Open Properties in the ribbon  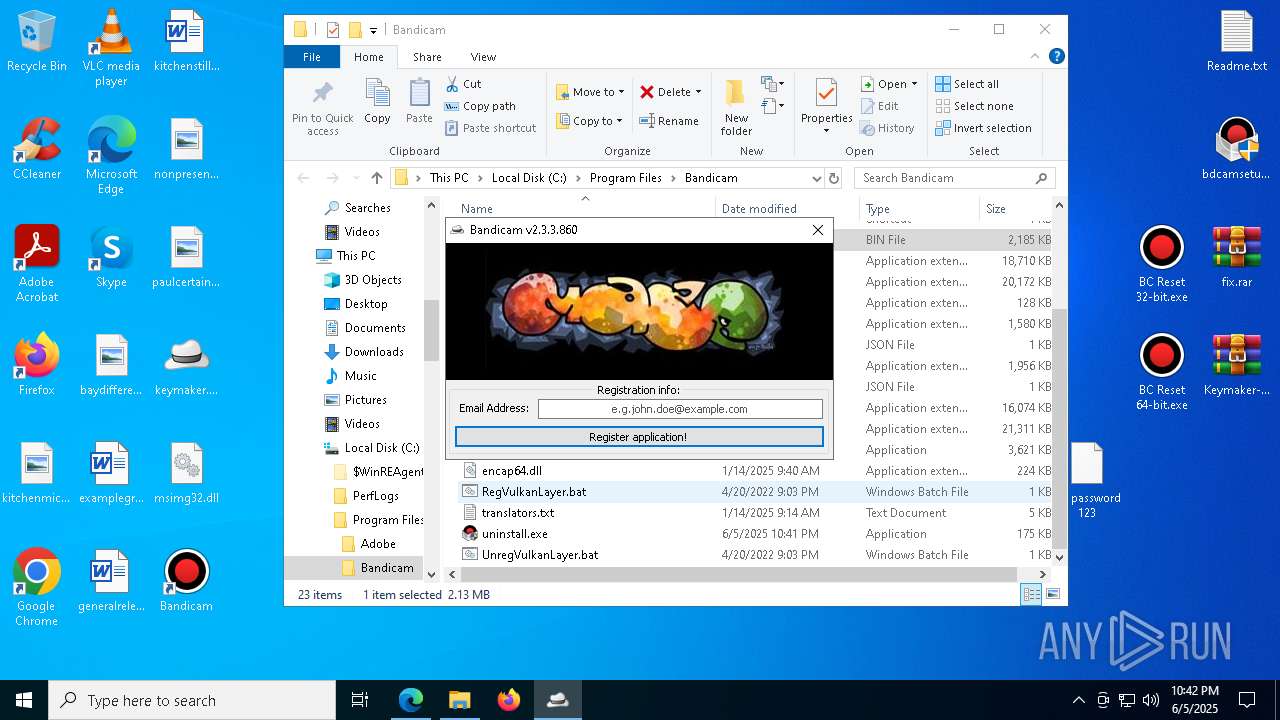coord(826,106)
